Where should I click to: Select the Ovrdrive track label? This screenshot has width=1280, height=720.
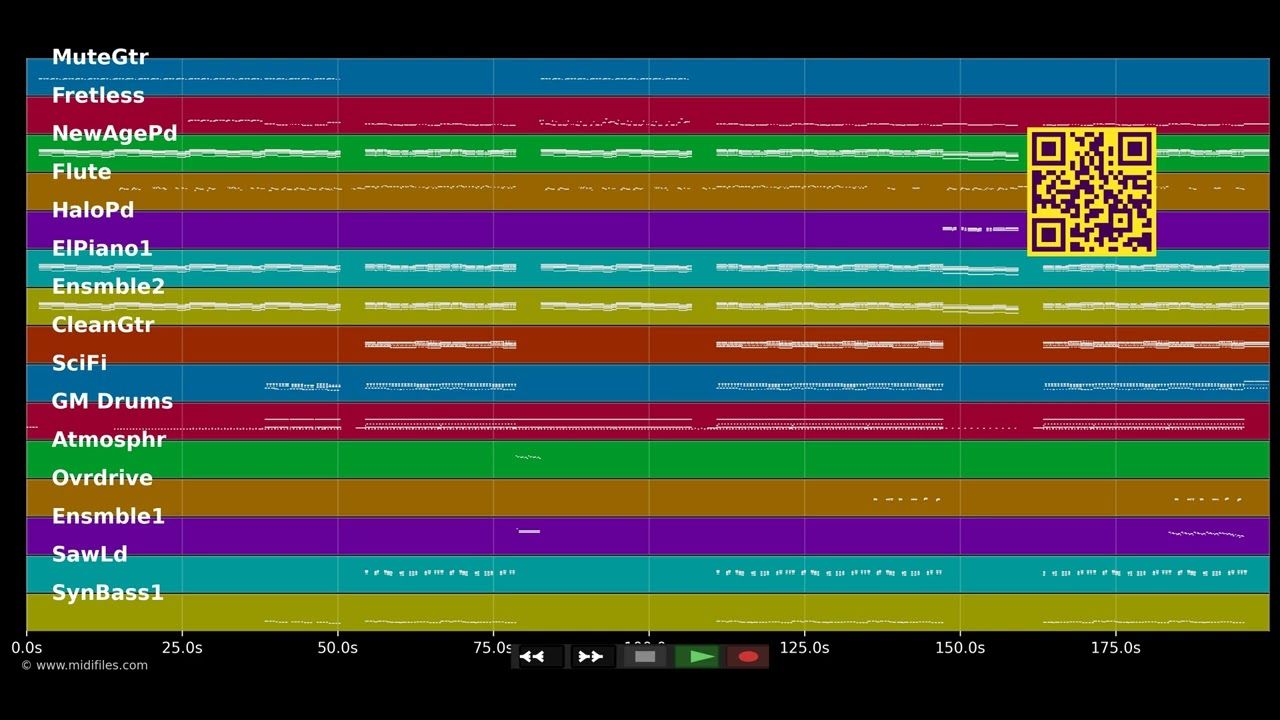tap(102, 478)
